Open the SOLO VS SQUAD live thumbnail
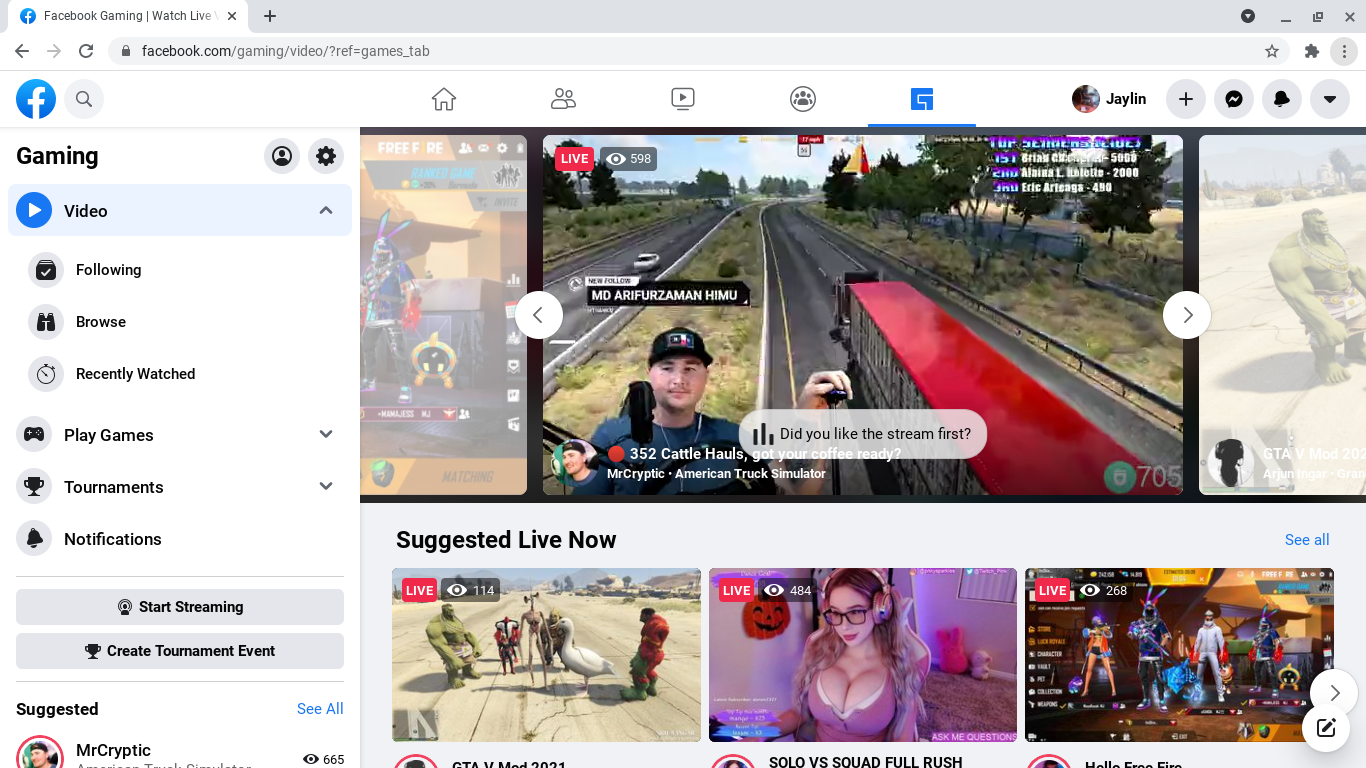 point(863,655)
